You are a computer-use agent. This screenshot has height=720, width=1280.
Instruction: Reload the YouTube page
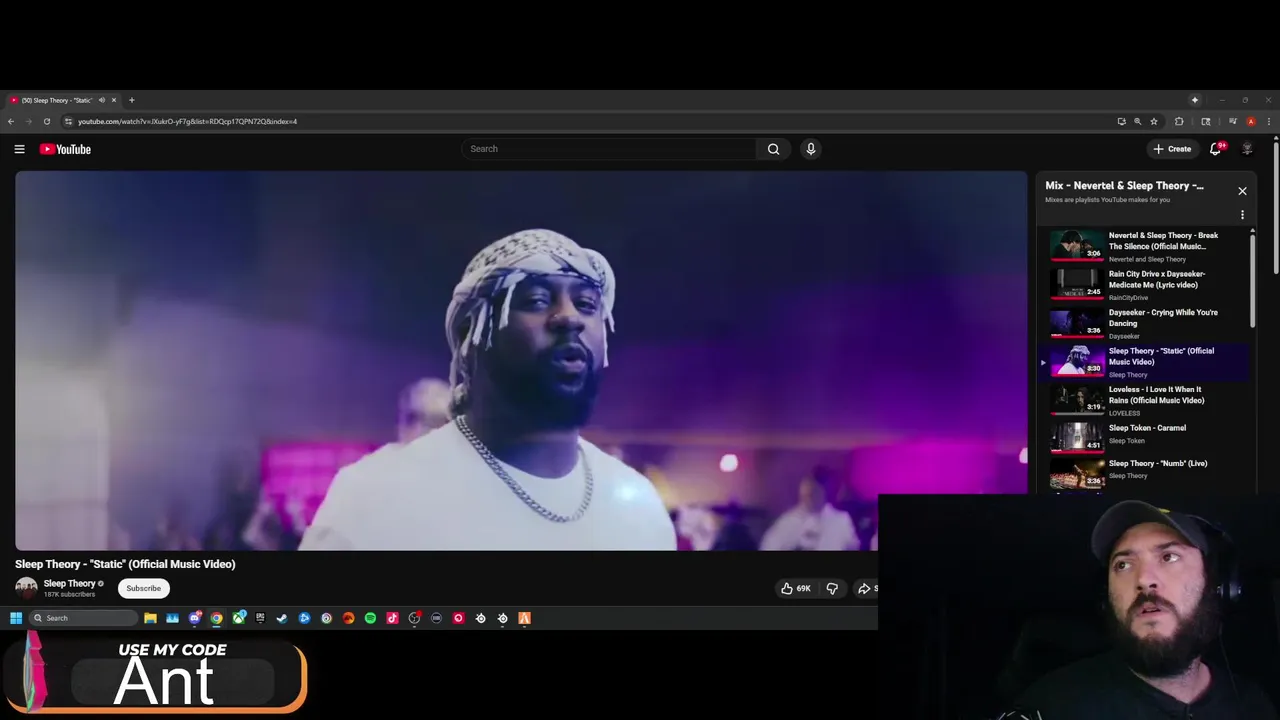pos(46,121)
